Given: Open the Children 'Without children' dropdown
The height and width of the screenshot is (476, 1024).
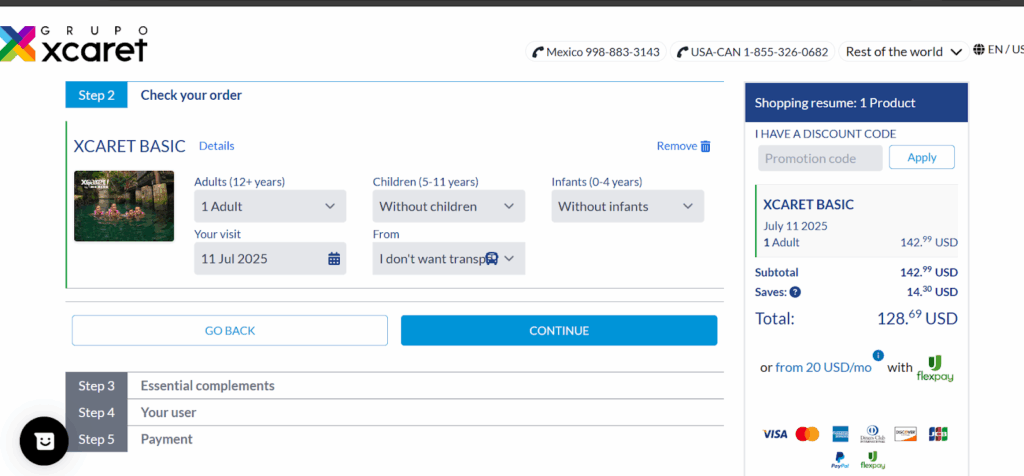Looking at the screenshot, I should point(448,206).
